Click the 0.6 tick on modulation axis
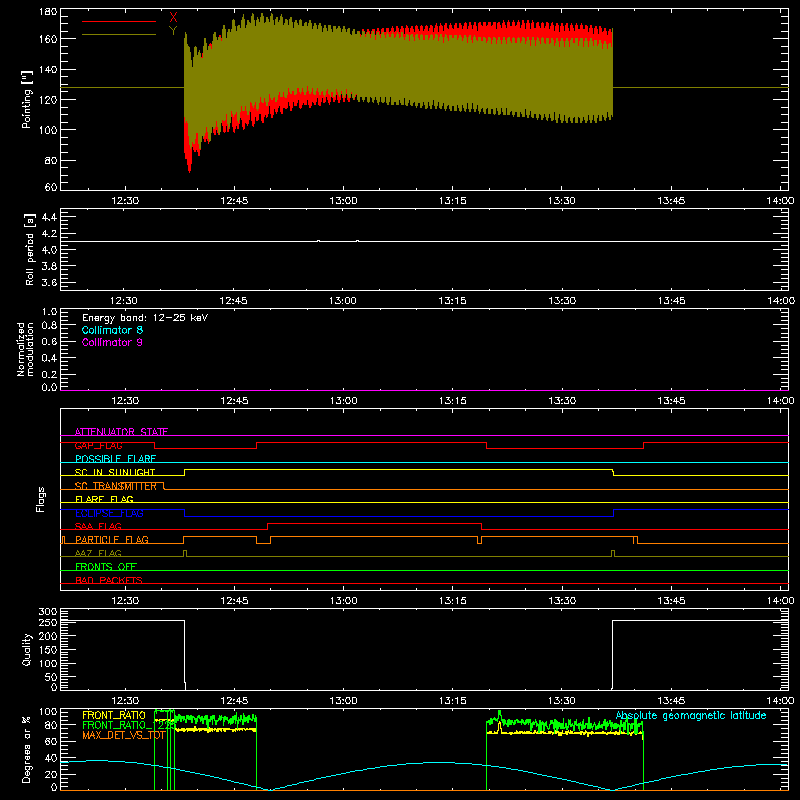Viewport: 800px width, 800px height. coord(49,341)
